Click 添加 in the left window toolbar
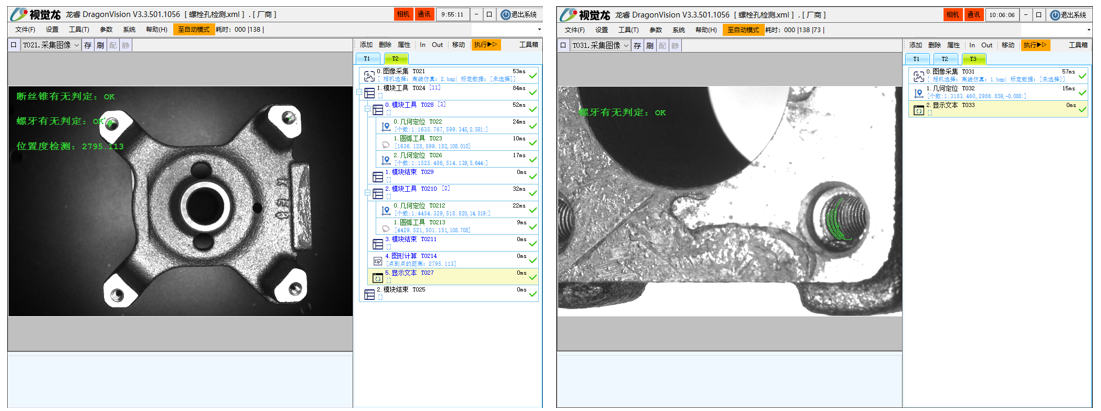Viewport: 1101px width, 411px height. [x=366, y=45]
